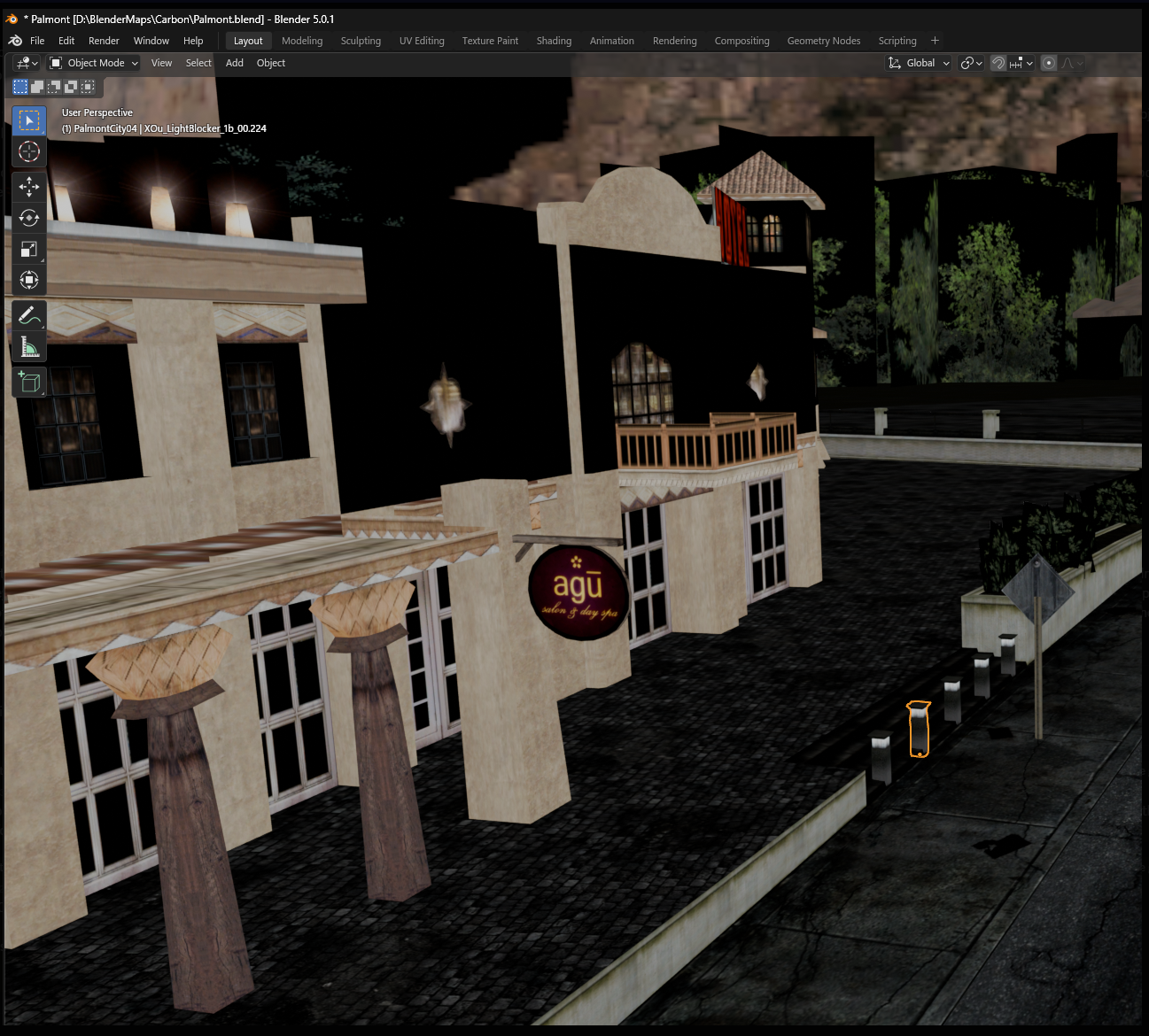Viewport: 1149px width, 1036px height.
Task: Select the Select Box tool
Action: coord(29,120)
